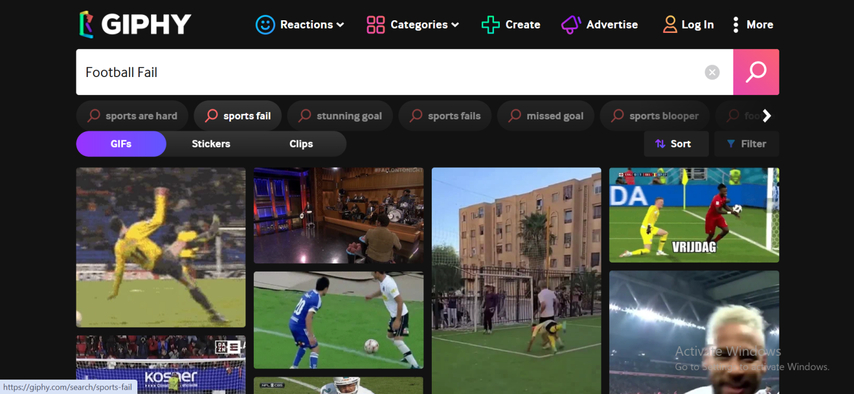Click the magnifier icon in 'sports blooper' chip
This screenshot has height=394, width=854.
point(617,116)
